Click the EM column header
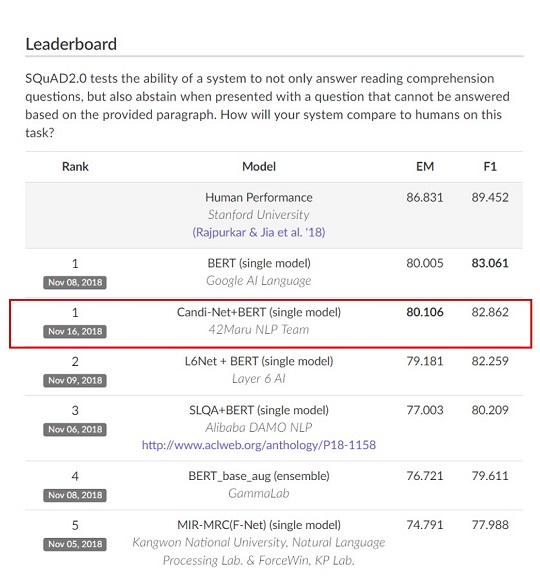540x576 pixels. [425, 167]
